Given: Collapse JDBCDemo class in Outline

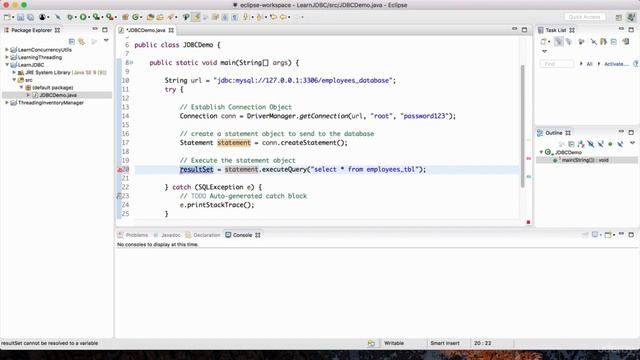Looking at the screenshot, I should click(x=541, y=152).
